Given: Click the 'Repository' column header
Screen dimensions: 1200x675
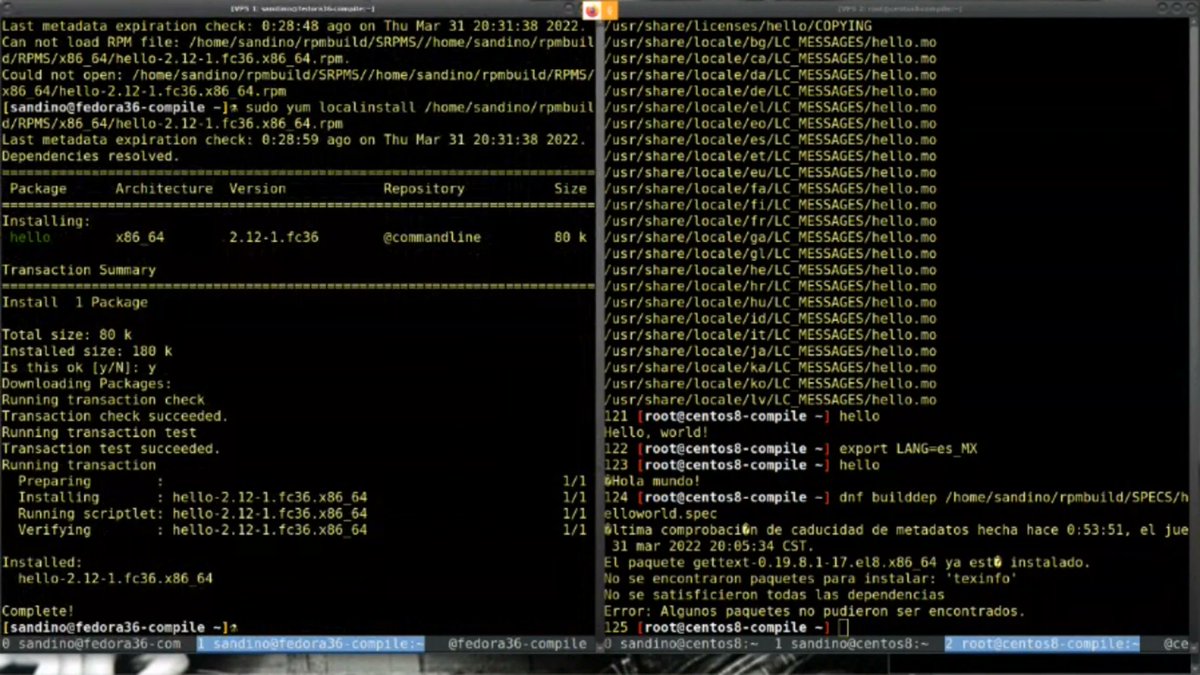Looking at the screenshot, I should 424,189.
